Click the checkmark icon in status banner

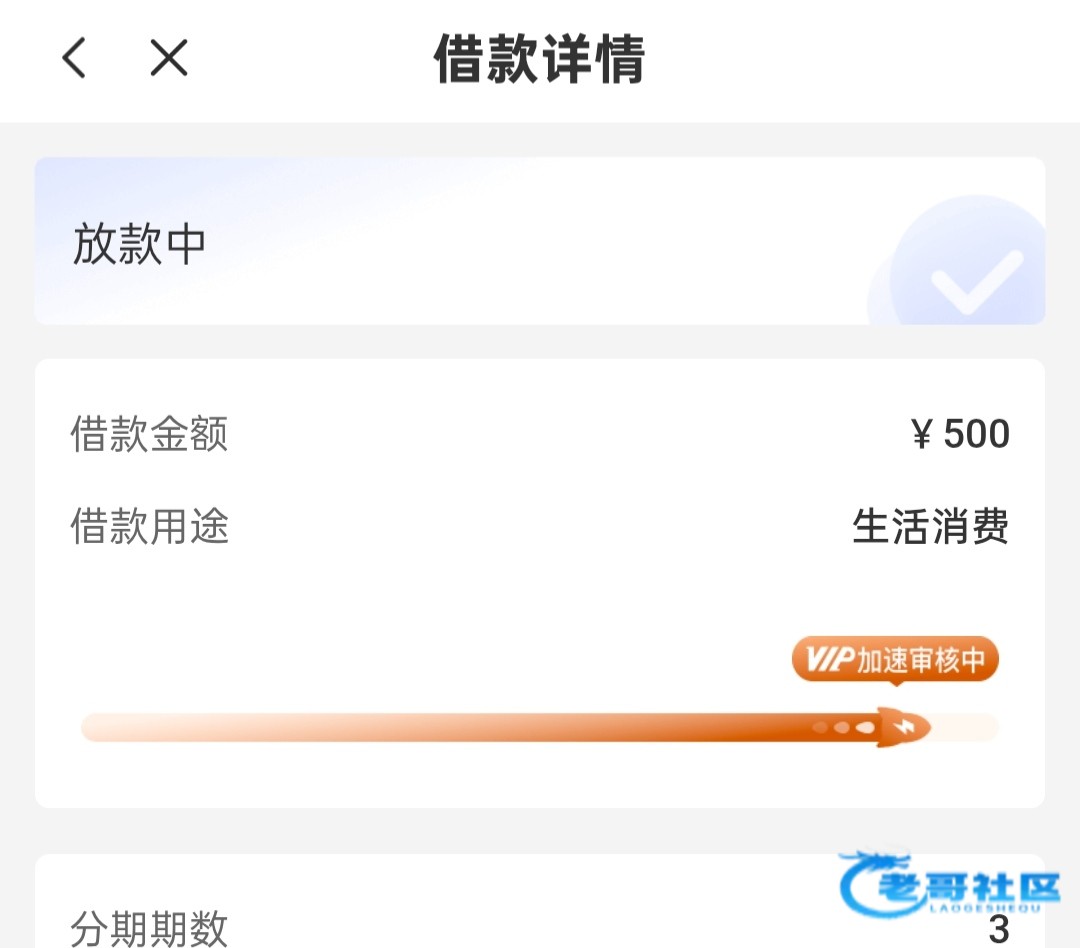[x=976, y=280]
